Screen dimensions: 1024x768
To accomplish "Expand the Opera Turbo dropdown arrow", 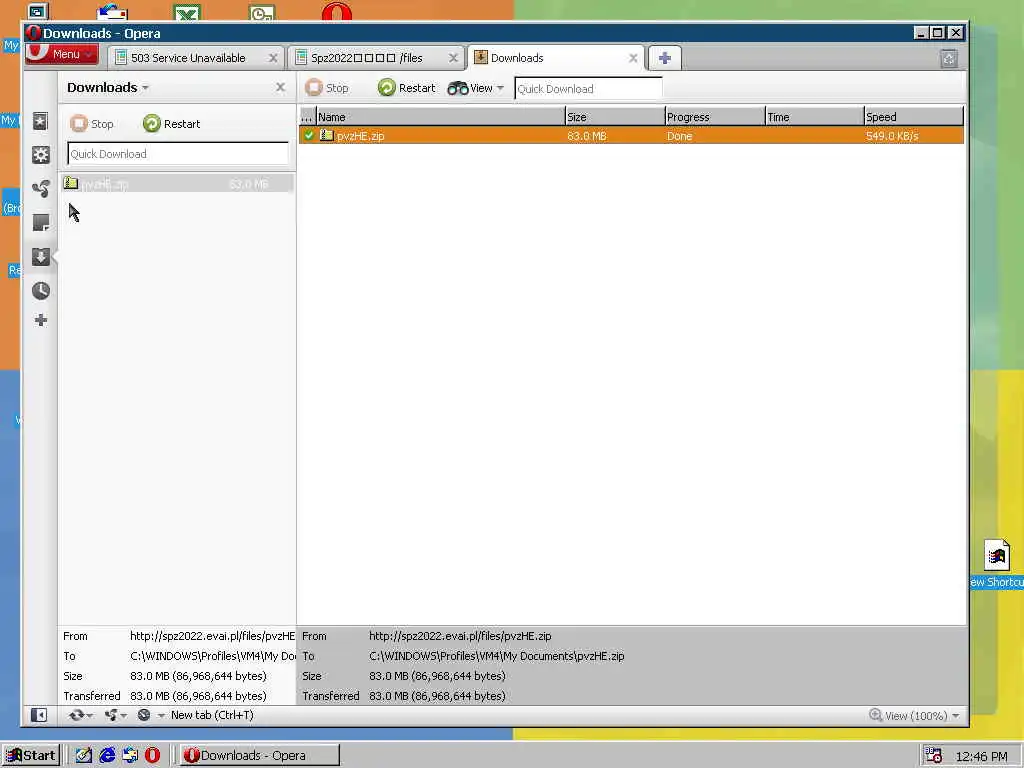I will pyautogui.click(x=161, y=716).
